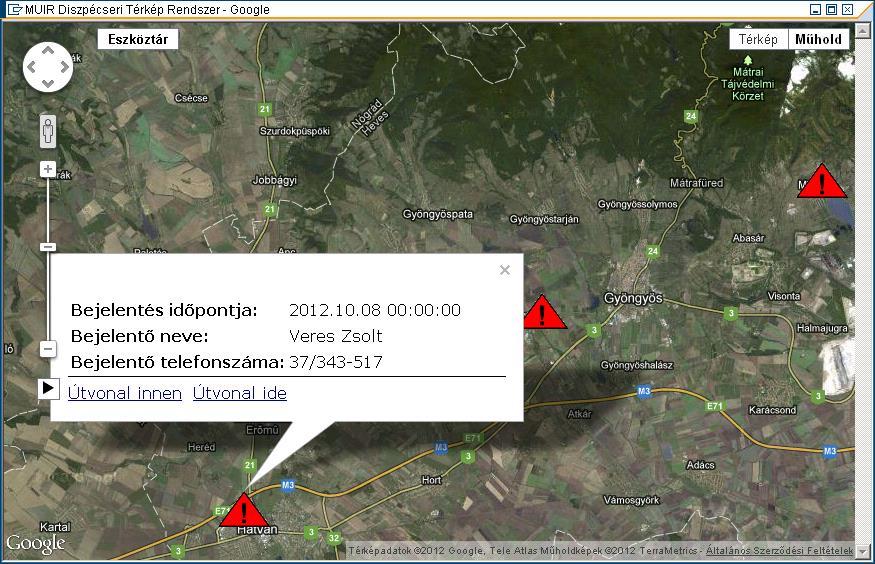This screenshot has height=564, width=875.
Task: Click the Mátrafüred town label
Action: (696, 183)
